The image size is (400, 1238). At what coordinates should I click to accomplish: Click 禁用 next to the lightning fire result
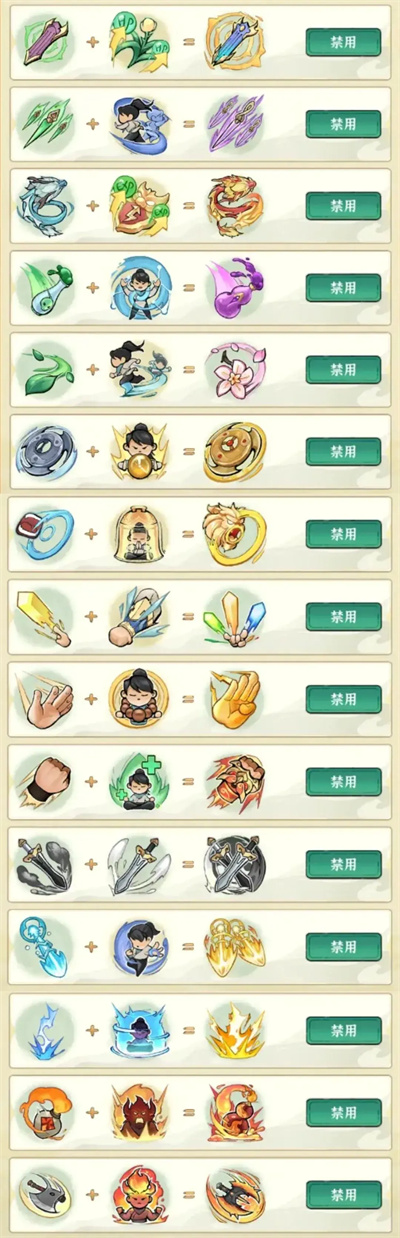[x=343, y=1030]
